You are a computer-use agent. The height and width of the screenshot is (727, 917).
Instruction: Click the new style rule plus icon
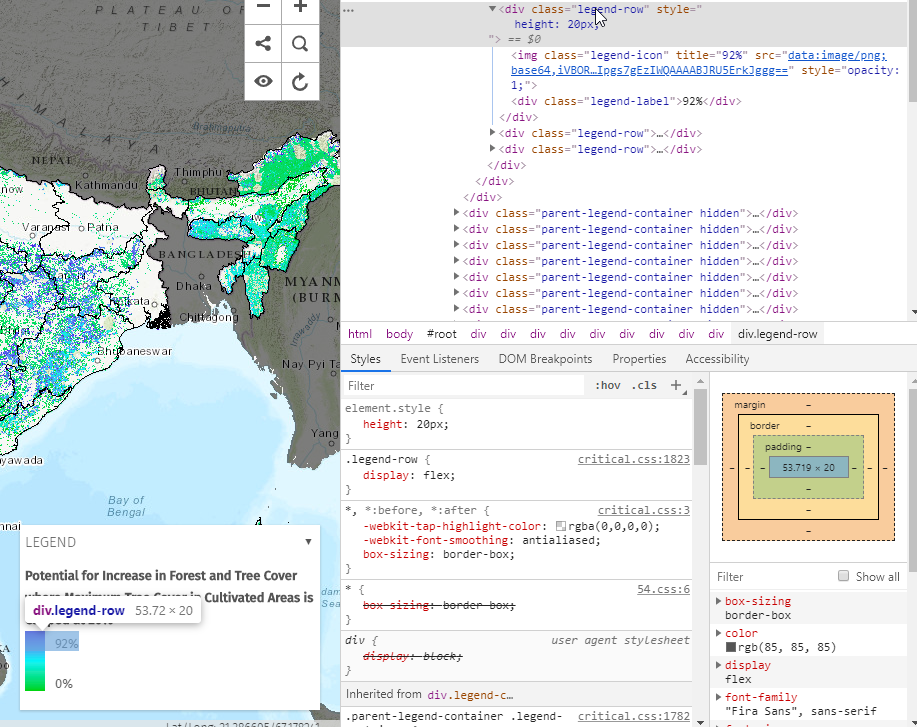point(677,385)
